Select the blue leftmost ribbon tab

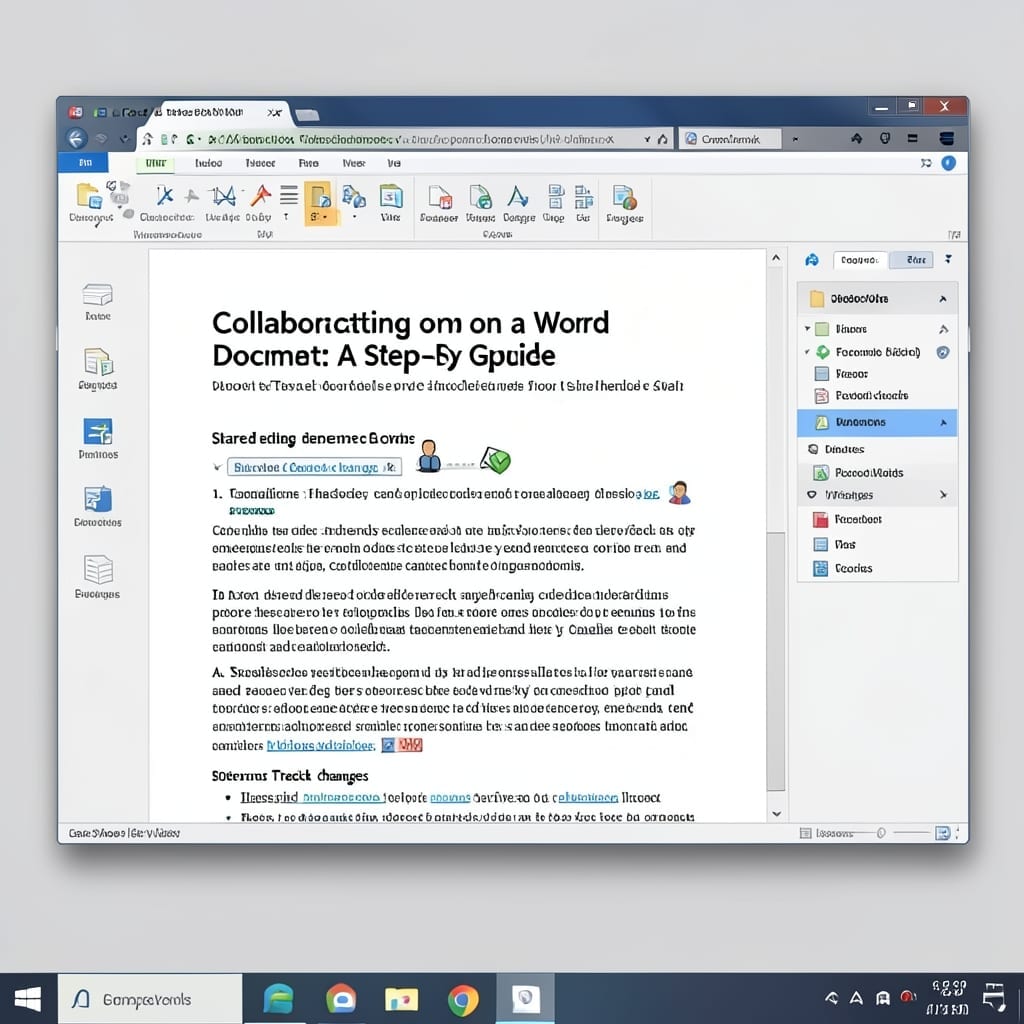[84, 163]
